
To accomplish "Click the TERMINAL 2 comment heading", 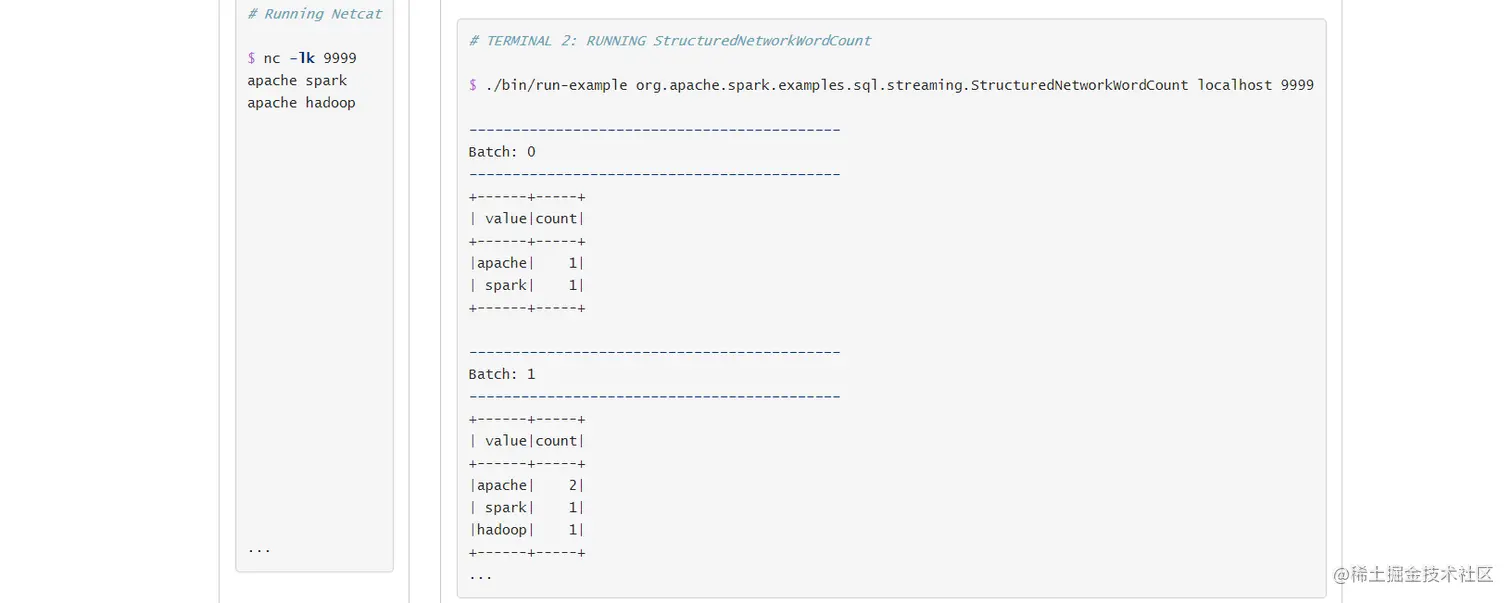I will [670, 41].
